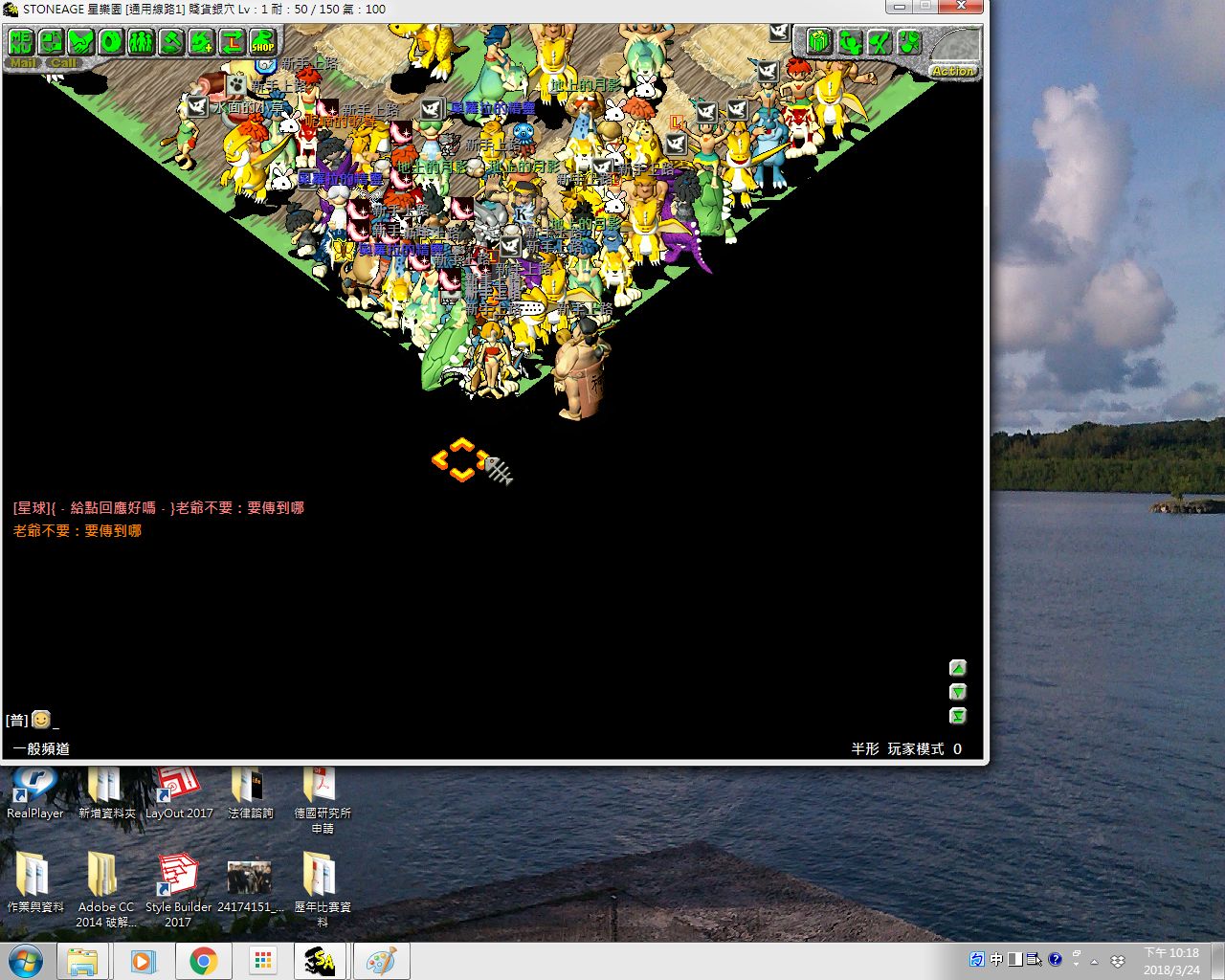Click the Show desktop strip at taskbar end
The image size is (1225, 980).
[1217, 961]
